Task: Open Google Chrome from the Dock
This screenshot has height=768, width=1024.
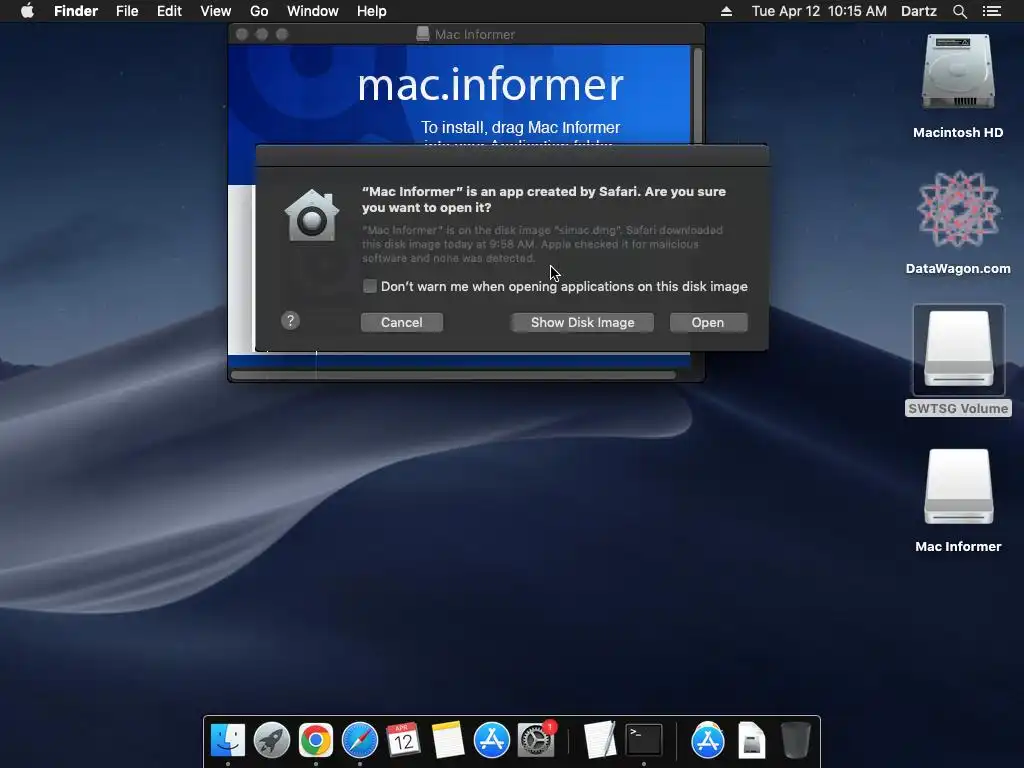Action: coord(315,740)
